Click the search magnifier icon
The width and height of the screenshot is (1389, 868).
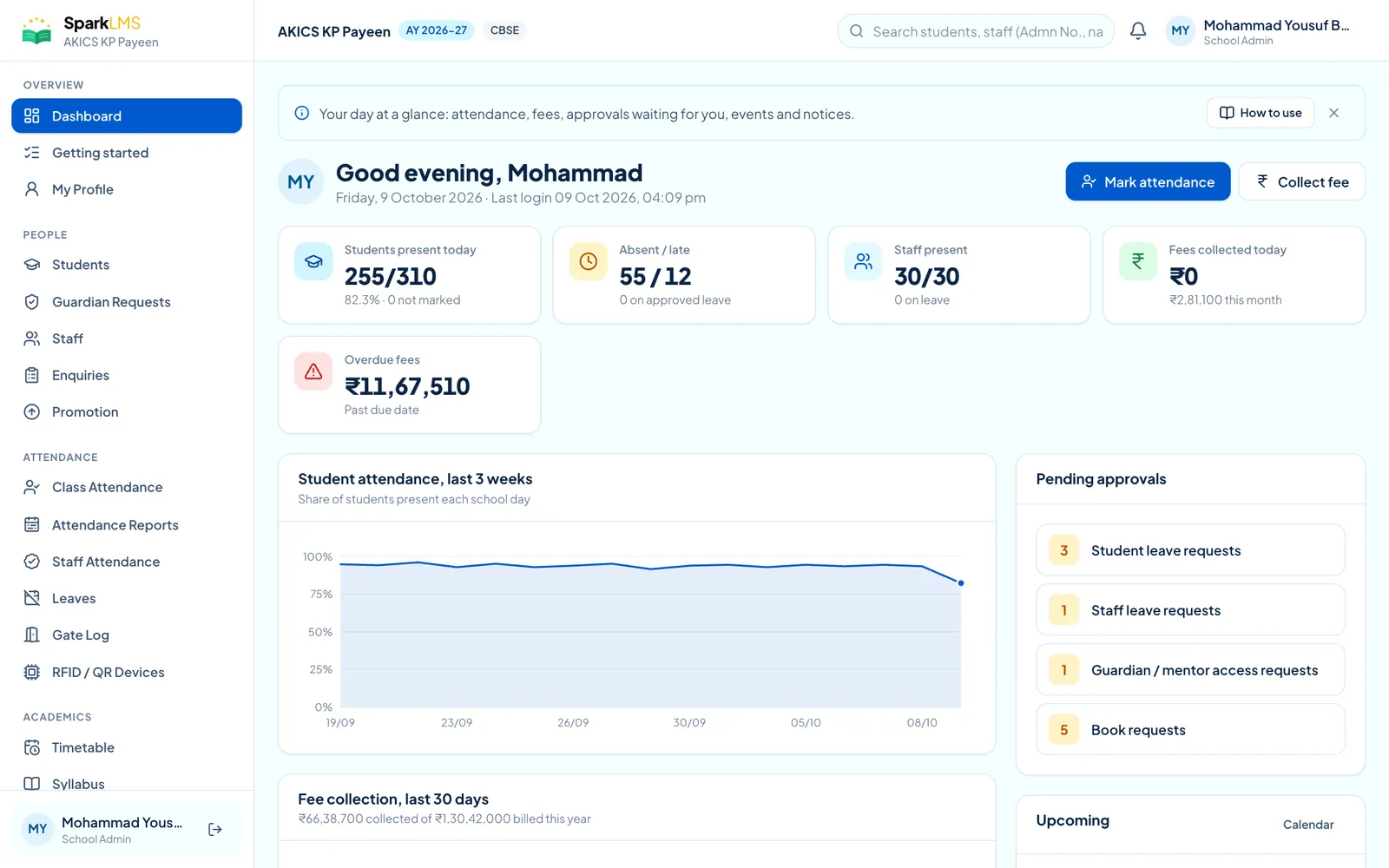856,31
